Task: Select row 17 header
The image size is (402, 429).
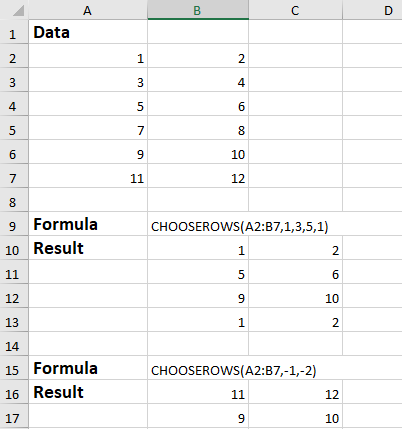Action: pos(14,416)
